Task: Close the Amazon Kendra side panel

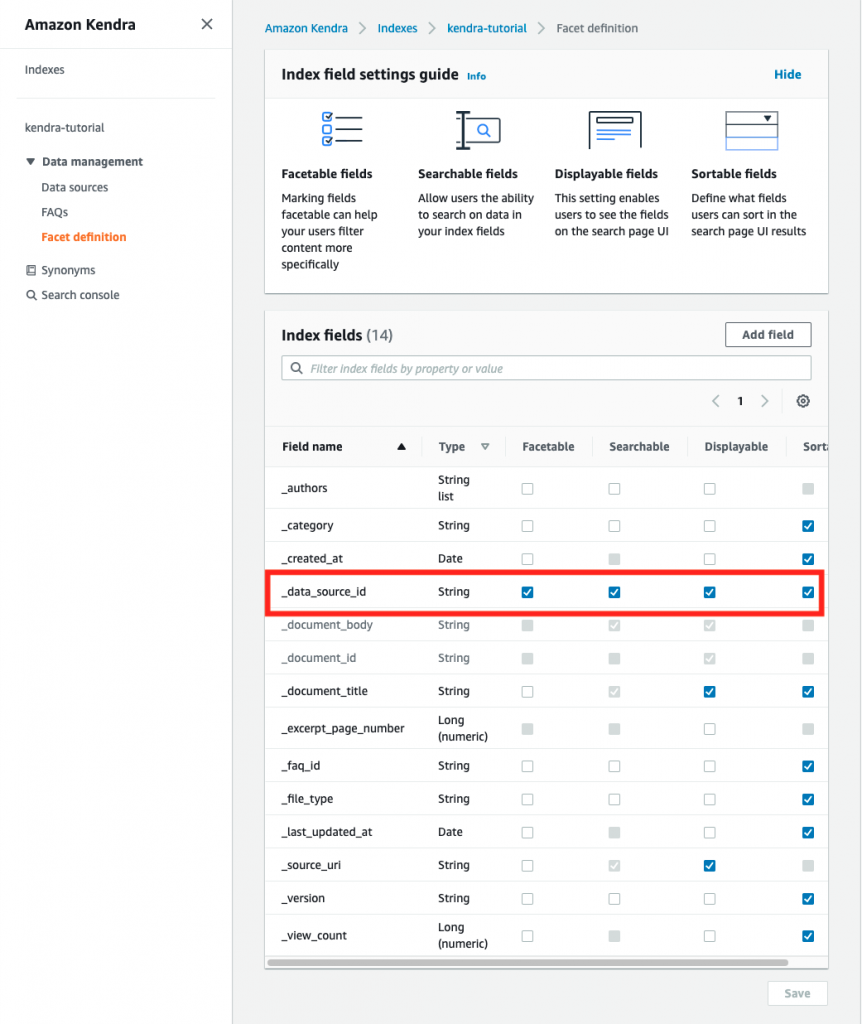Action: (207, 24)
